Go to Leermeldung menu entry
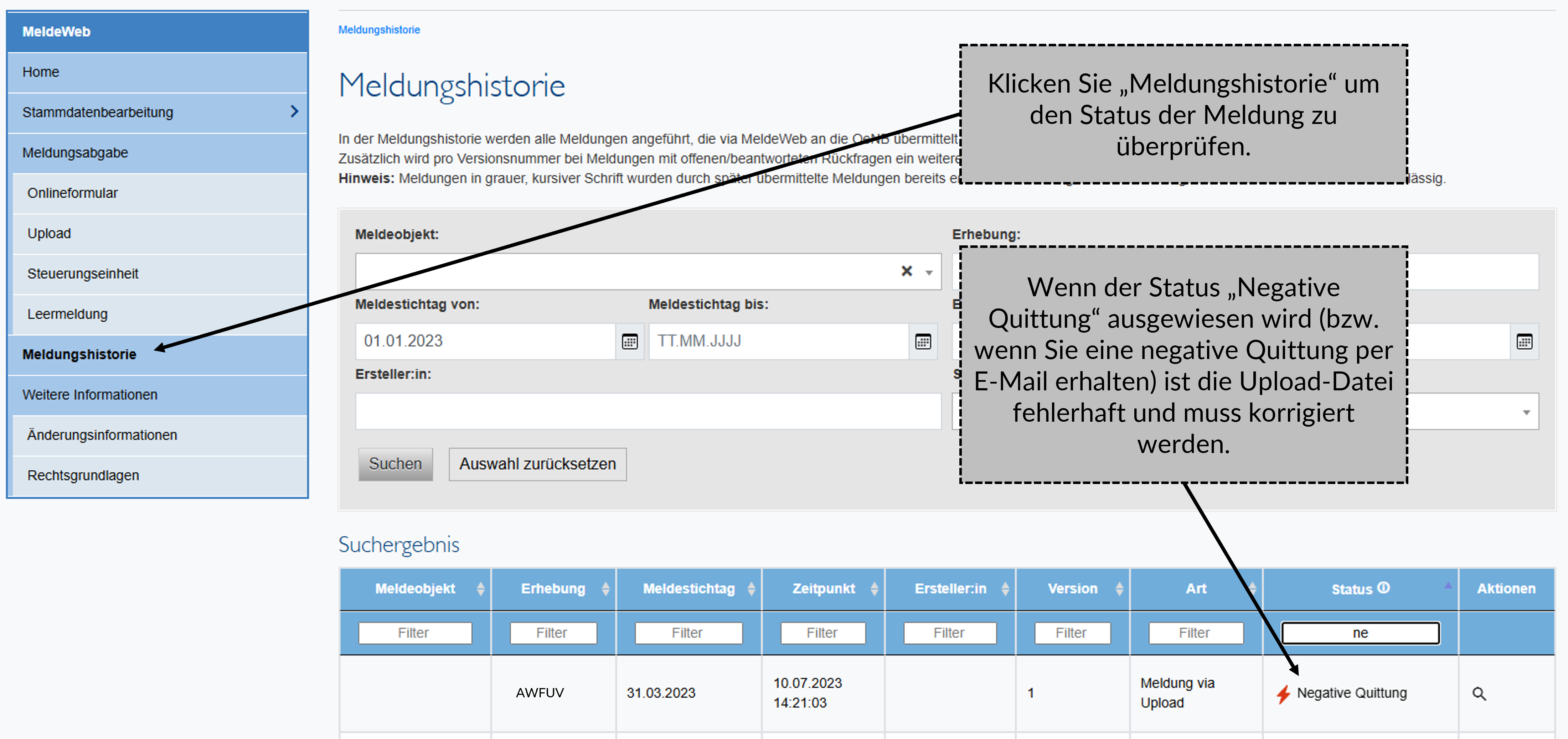The image size is (1568, 739). [x=68, y=314]
